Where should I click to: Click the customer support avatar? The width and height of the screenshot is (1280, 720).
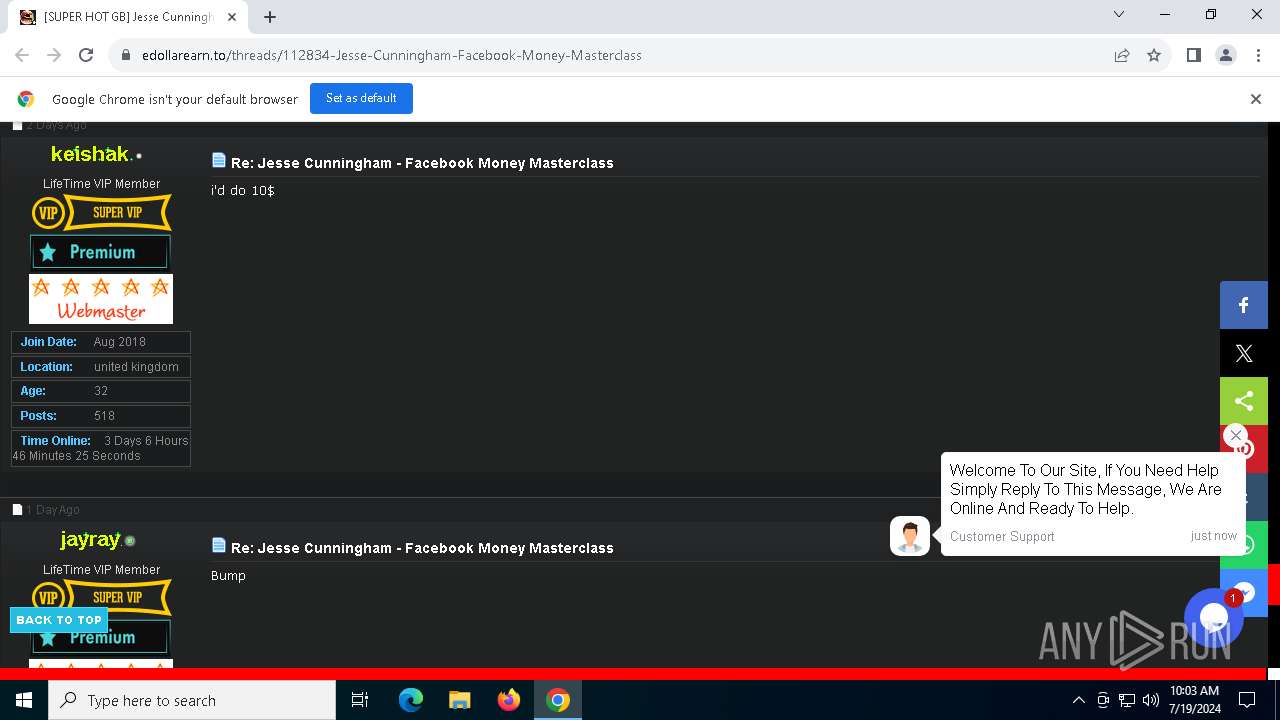point(910,536)
